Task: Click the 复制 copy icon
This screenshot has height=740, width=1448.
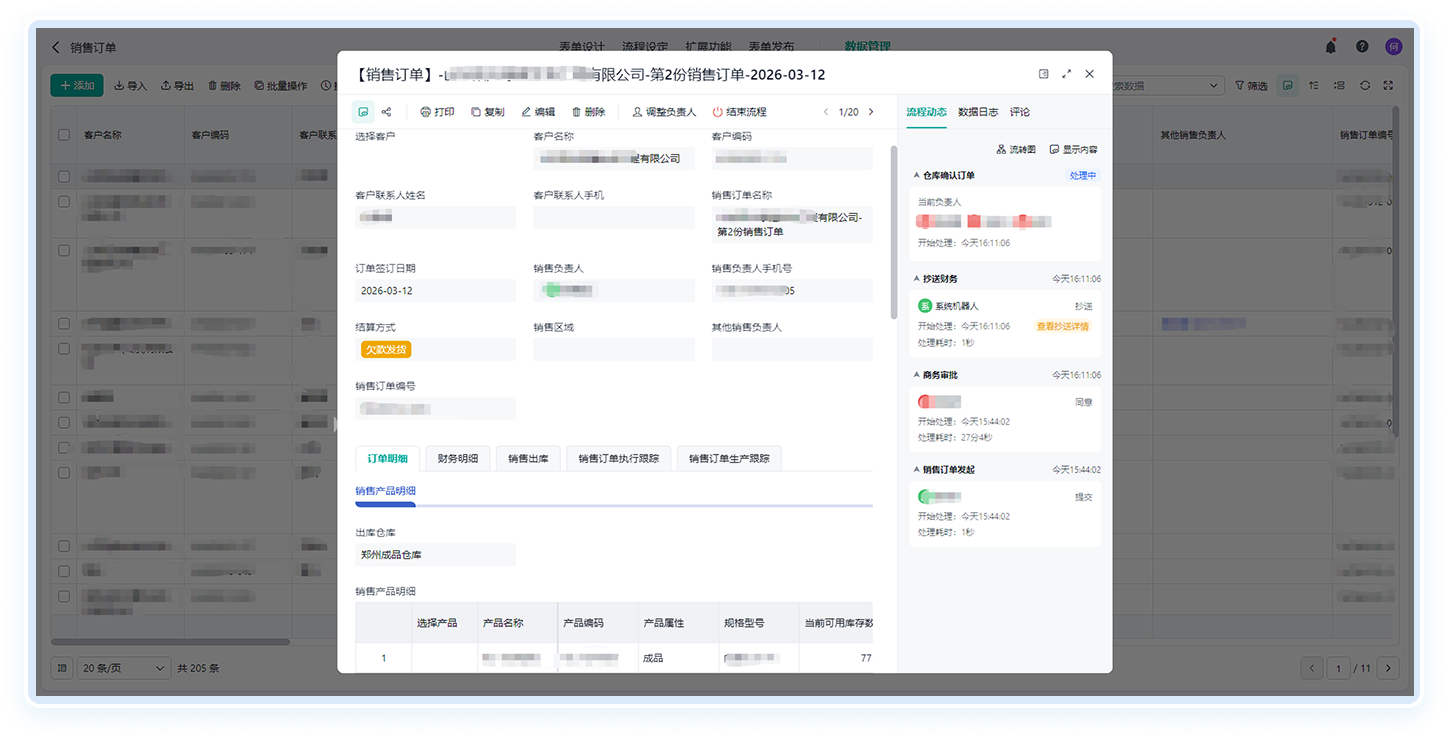Action: [476, 112]
